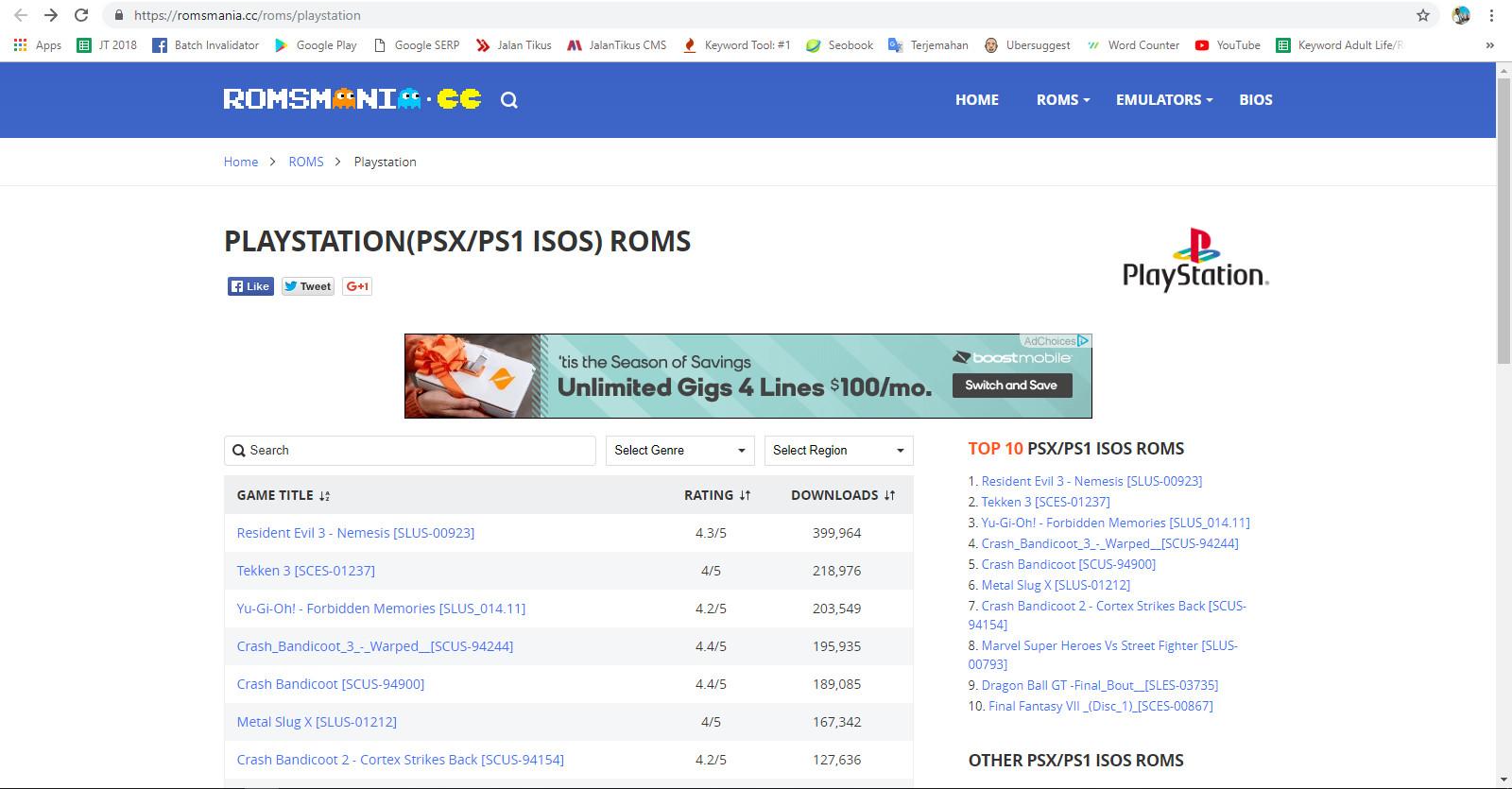The height and width of the screenshot is (789, 1512).
Task: Open the Word Counter bookmark
Action: tap(1133, 45)
